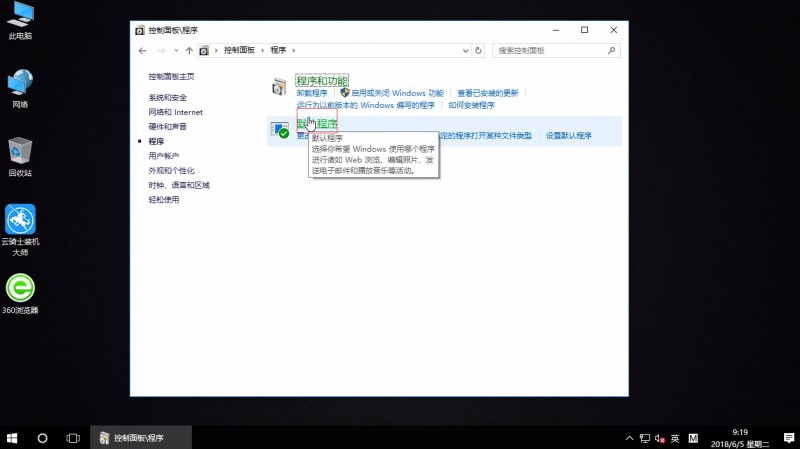
Task: Open 网络和 Internet category
Action: [176, 112]
